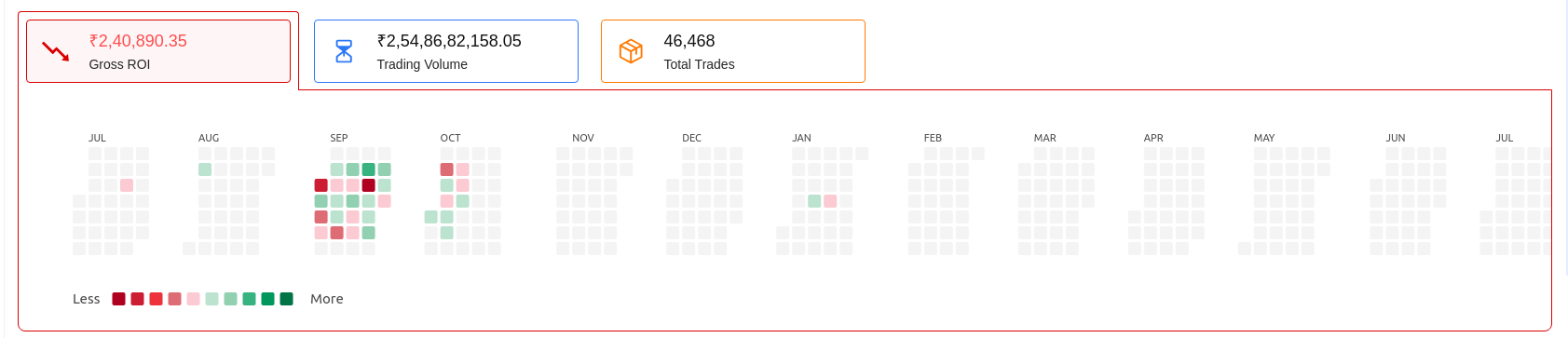Click the green day cell in AUG
This screenshot has height=338, width=1568.
pyautogui.click(x=205, y=169)
